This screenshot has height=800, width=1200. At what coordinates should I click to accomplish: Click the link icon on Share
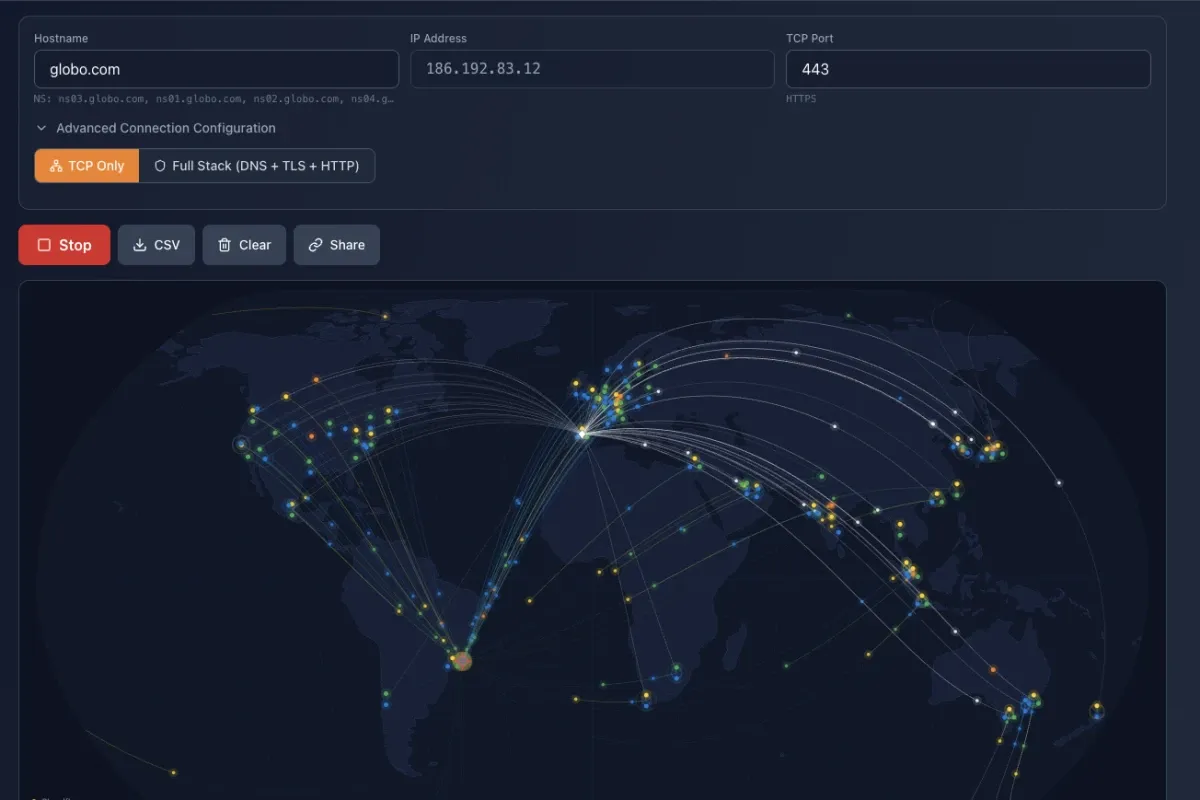pos(316,245)
